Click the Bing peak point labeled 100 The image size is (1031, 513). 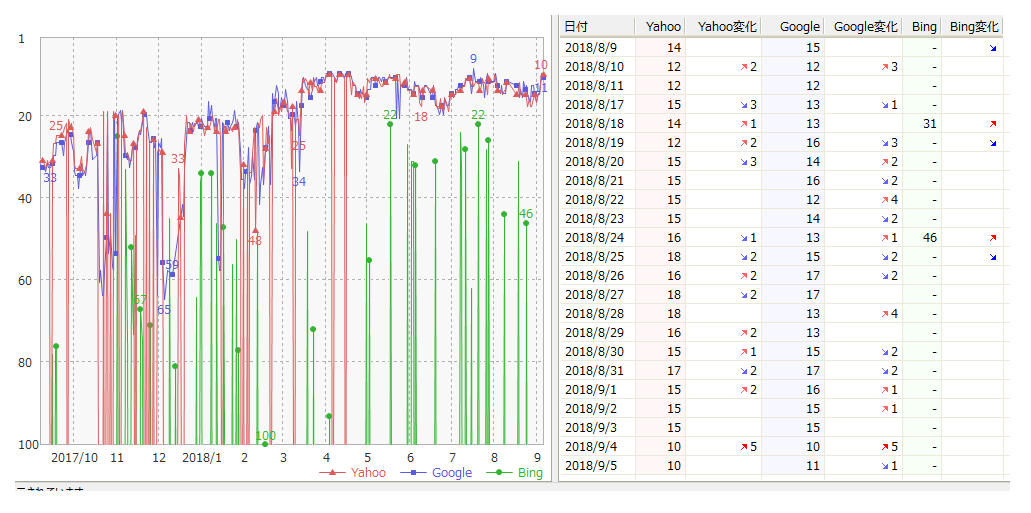tap(265, 444)
